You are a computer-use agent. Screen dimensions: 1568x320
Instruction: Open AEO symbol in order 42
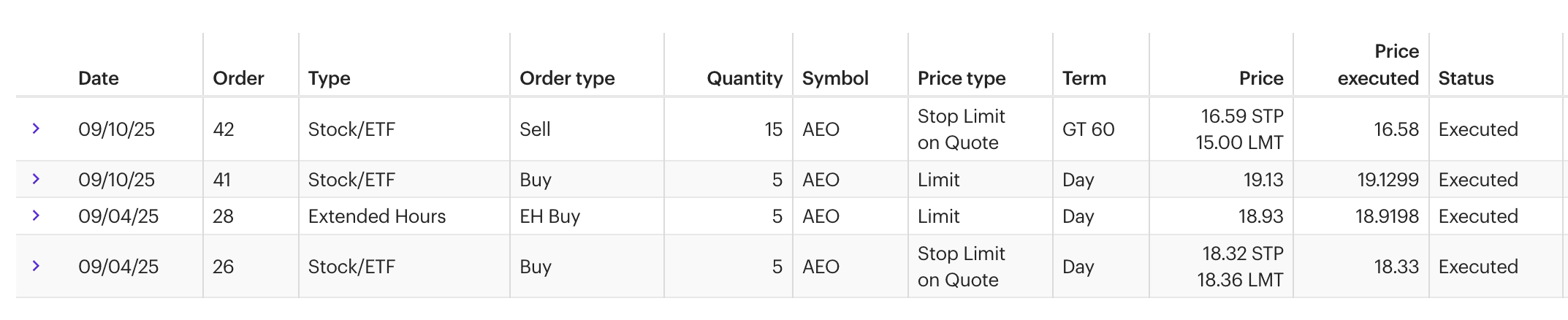[821, 129]
